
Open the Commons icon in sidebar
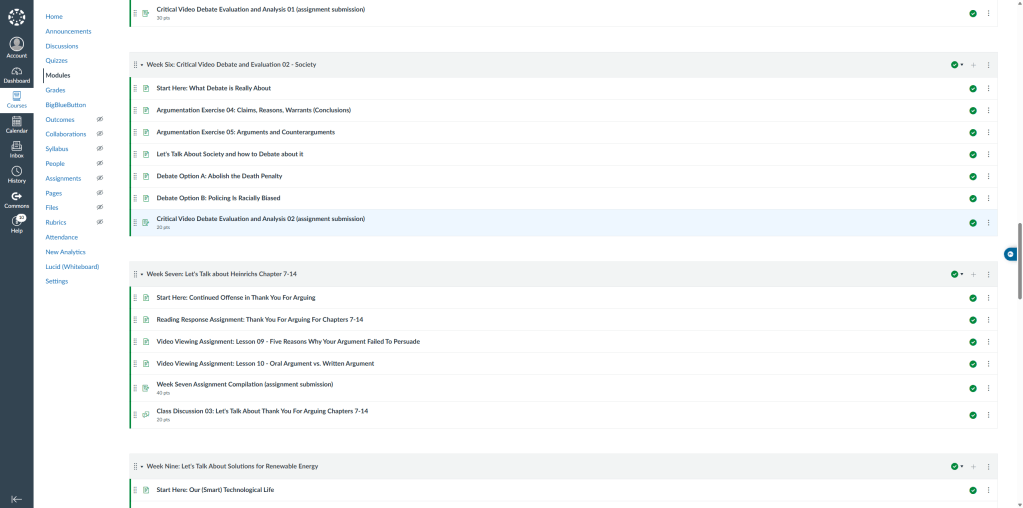click(x=16, y=199)
